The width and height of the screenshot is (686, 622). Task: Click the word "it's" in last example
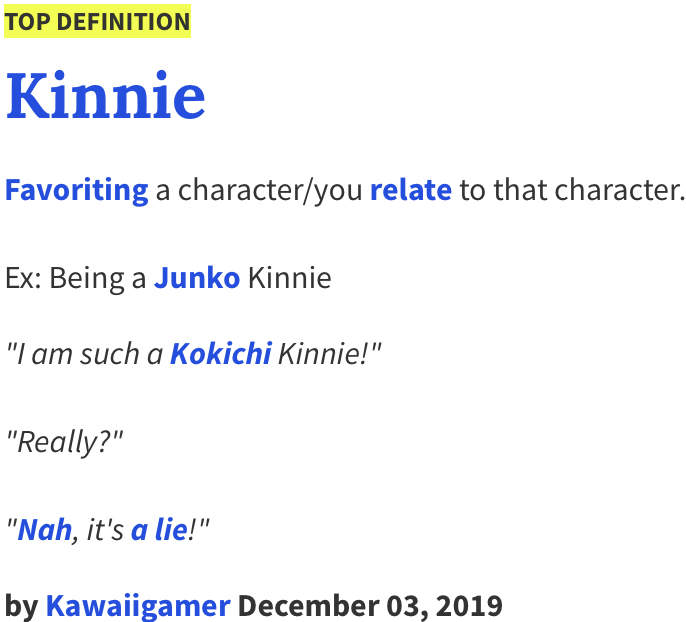[x=105, y=529]
